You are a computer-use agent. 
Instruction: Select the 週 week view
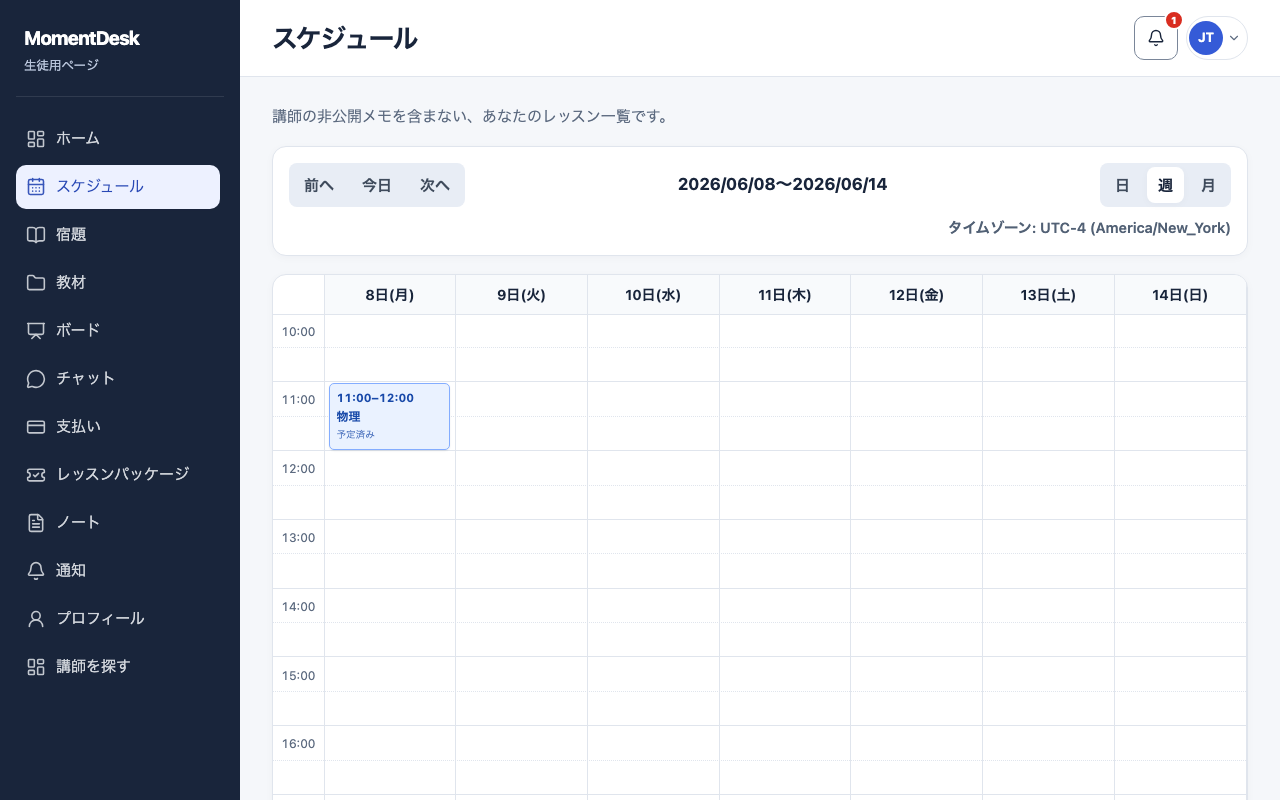1165,185
